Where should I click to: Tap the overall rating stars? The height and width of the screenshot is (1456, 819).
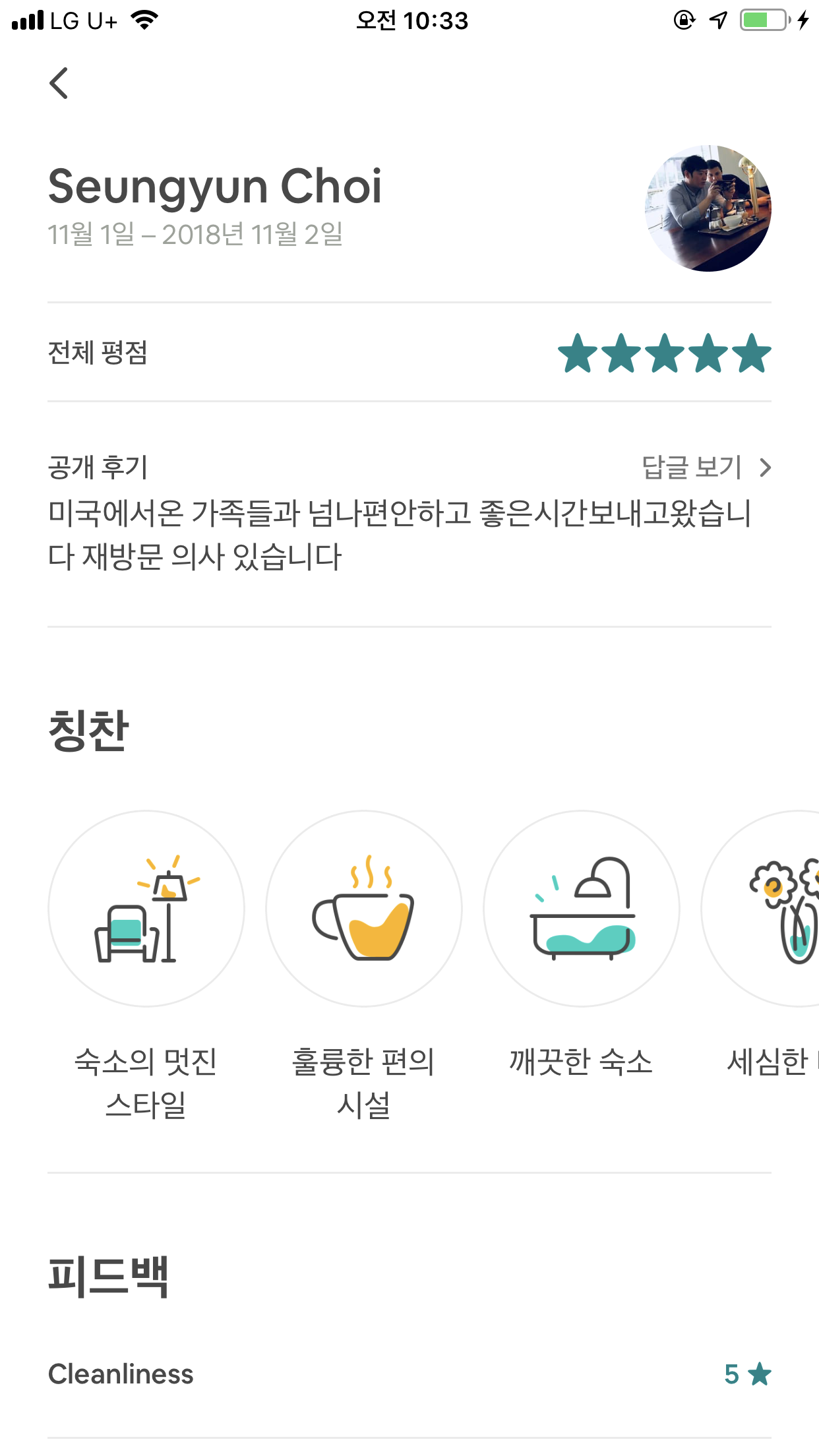pos(664,353)
